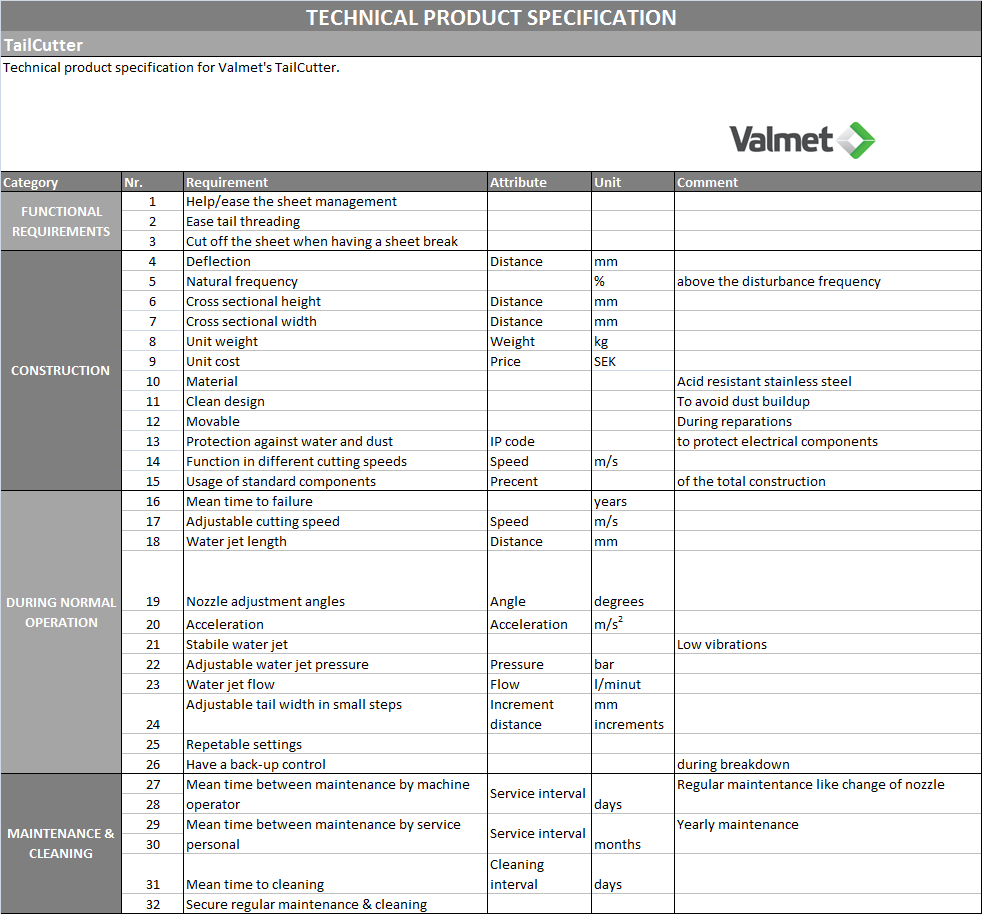The height and width of the screenshot is (914, 982).
Task: Click 'Water jet flow' cell
Action: (335, 685)
